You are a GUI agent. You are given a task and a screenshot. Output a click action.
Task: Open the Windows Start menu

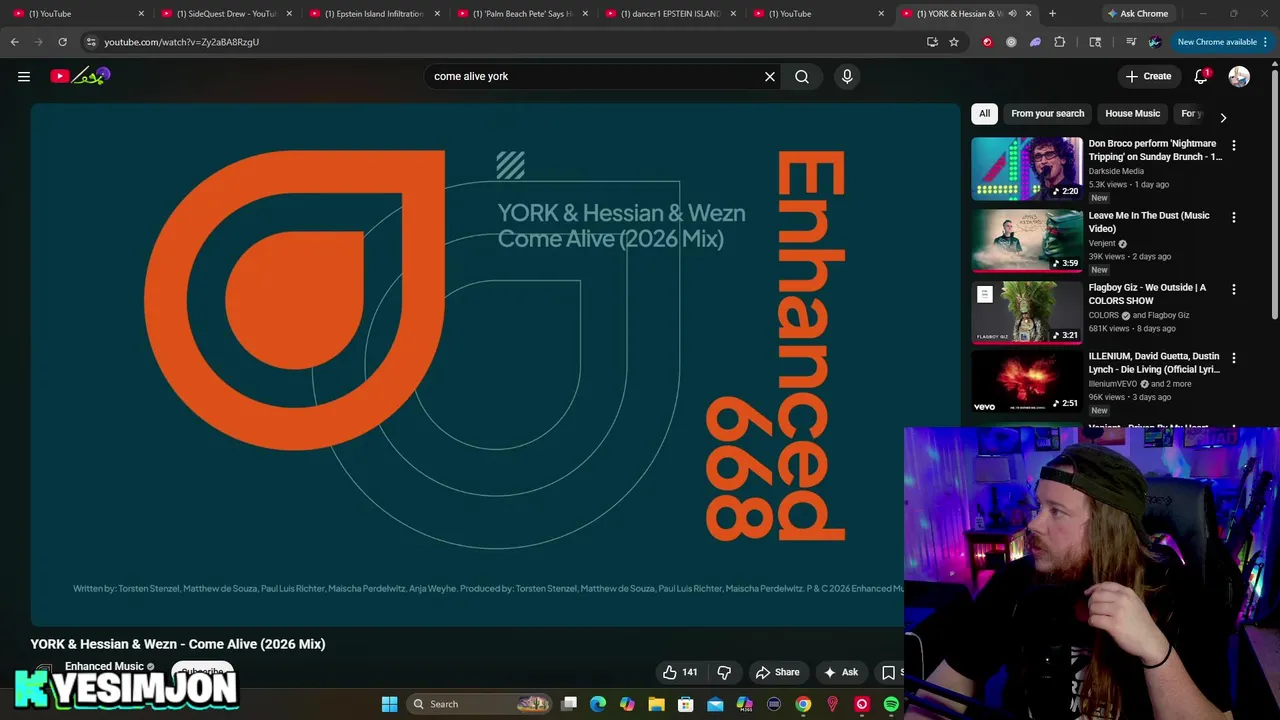389,704
